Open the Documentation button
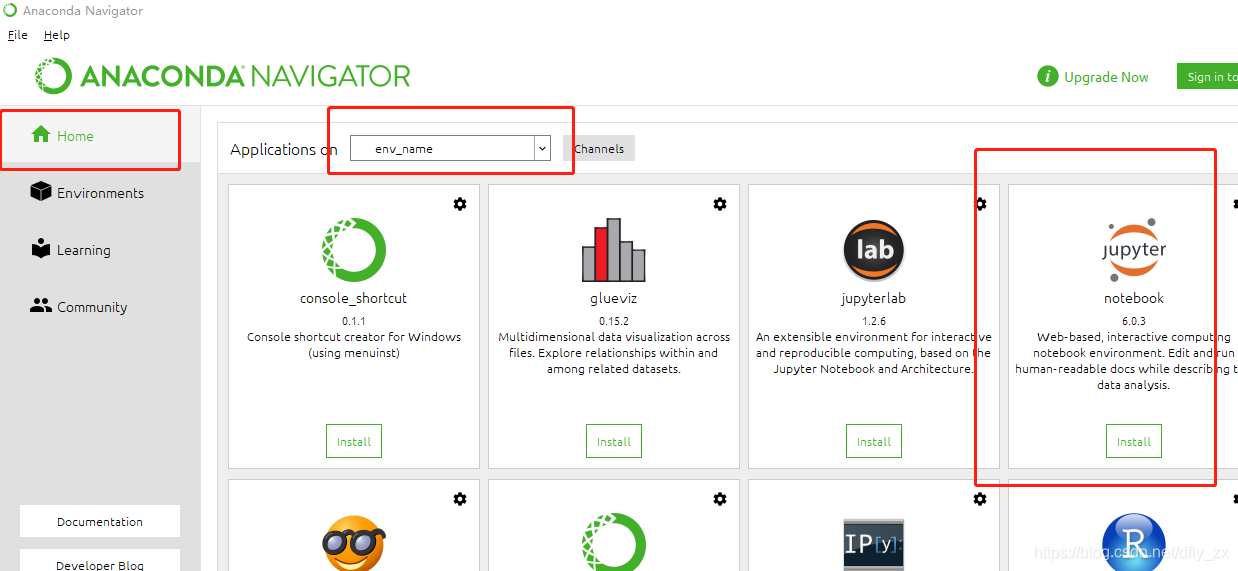Image resolution: width=1238 pixels, height=571 pixels. click(x=100, y=521)
